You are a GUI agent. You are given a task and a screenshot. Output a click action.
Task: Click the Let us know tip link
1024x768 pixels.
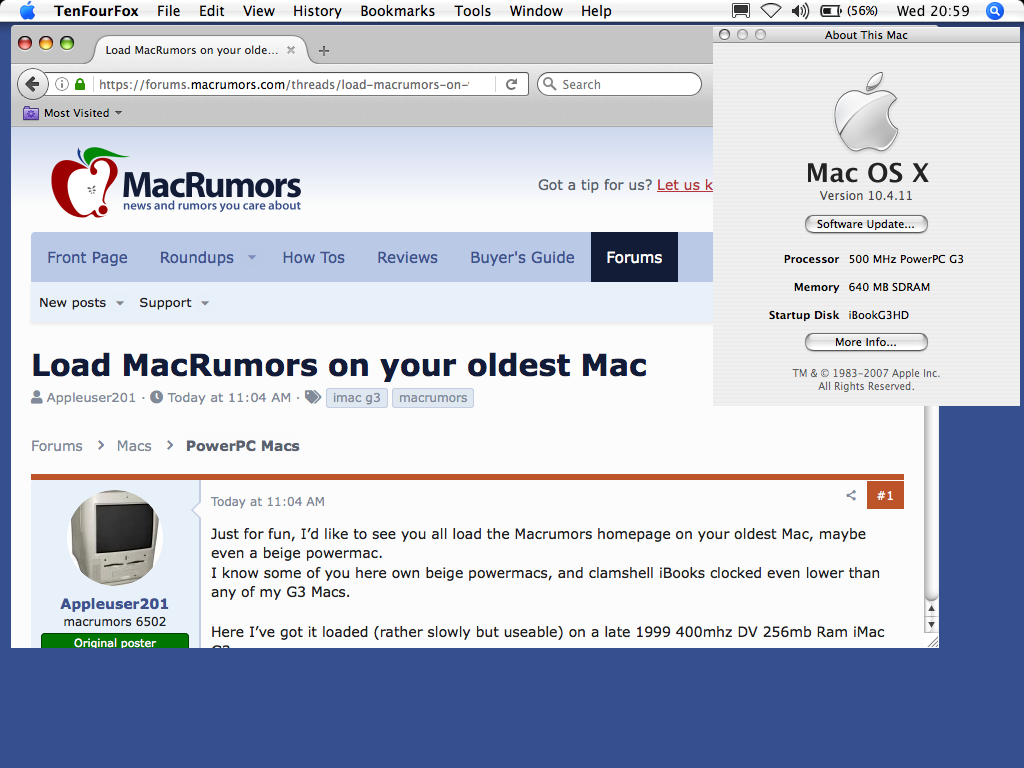(x=684, y=185)
